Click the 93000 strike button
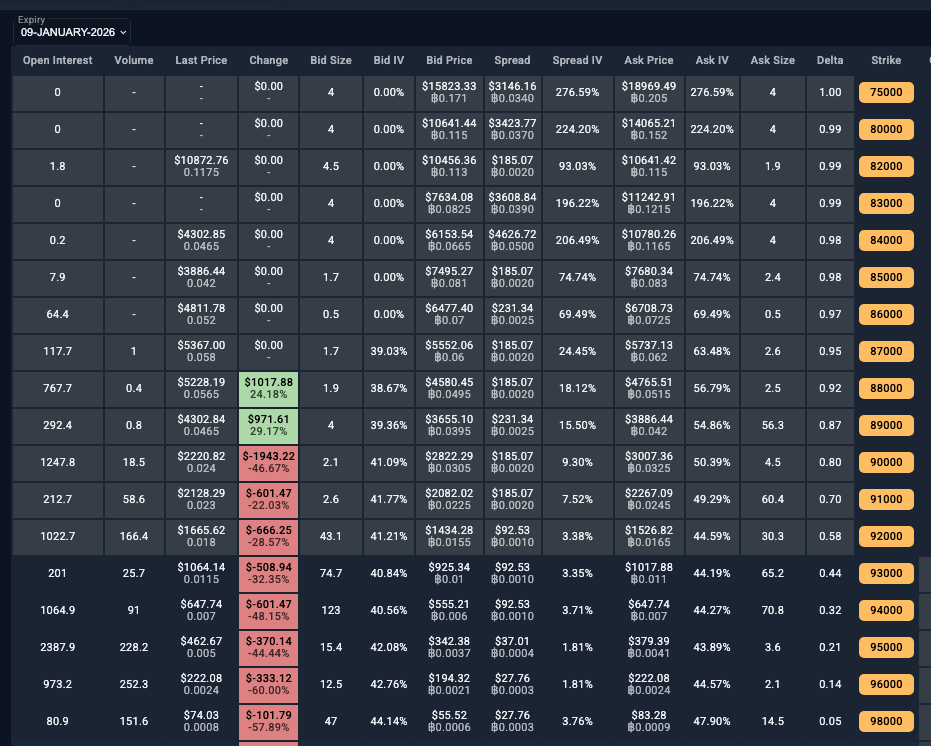This screenshot has height=746, width=931. 886,573
